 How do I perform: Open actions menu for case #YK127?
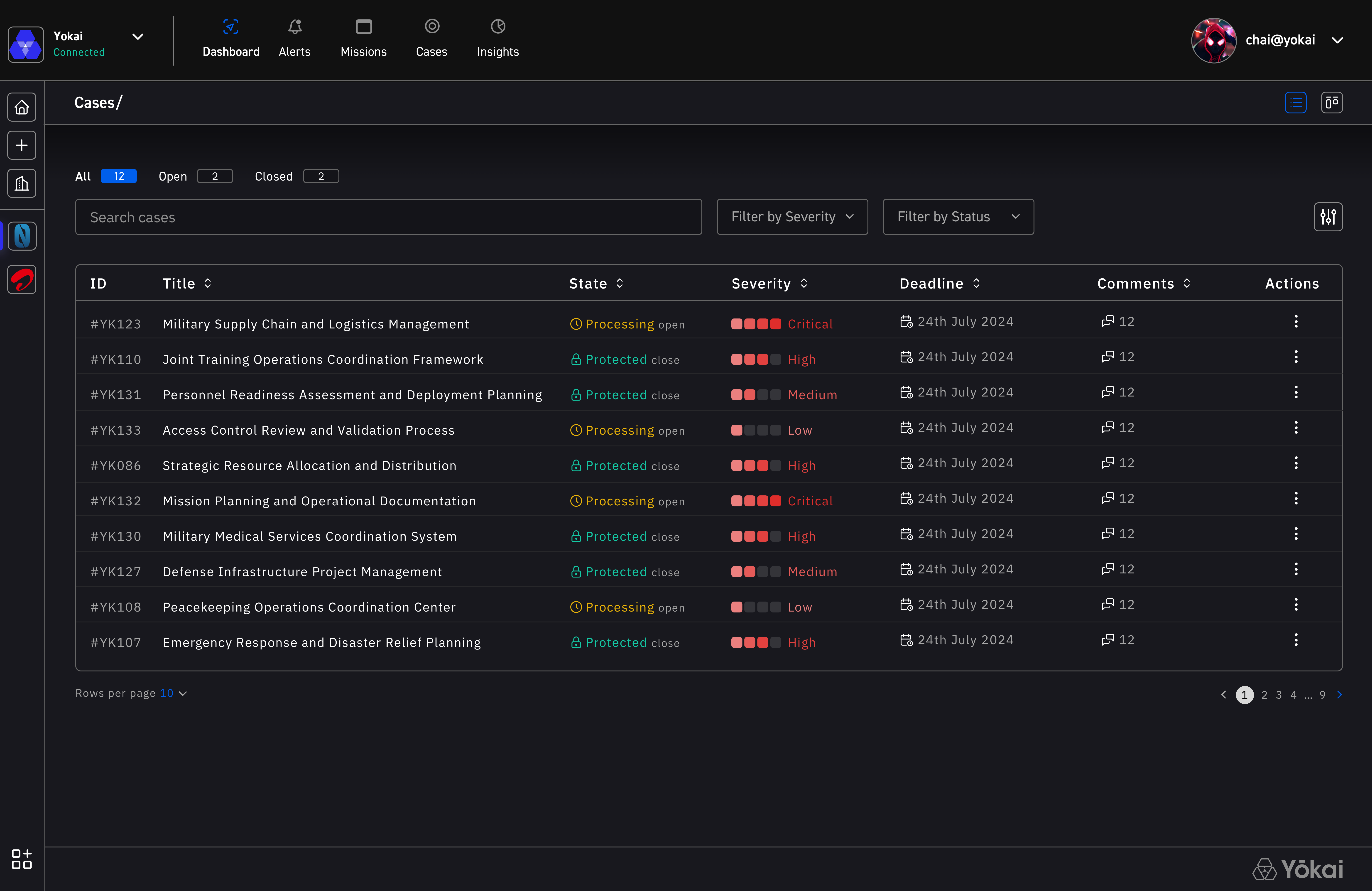(x=1296, y=569)
